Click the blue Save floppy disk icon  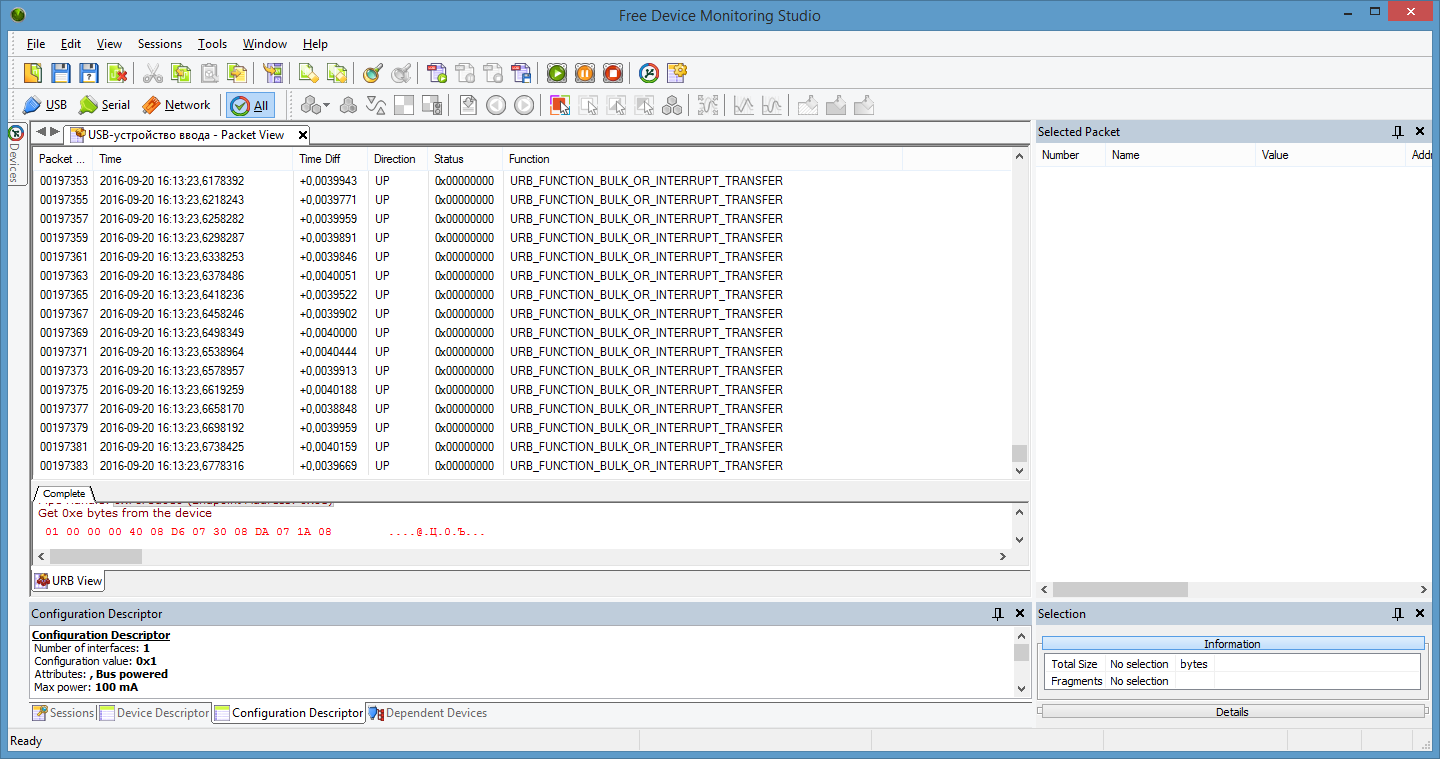tap(61, 73)
